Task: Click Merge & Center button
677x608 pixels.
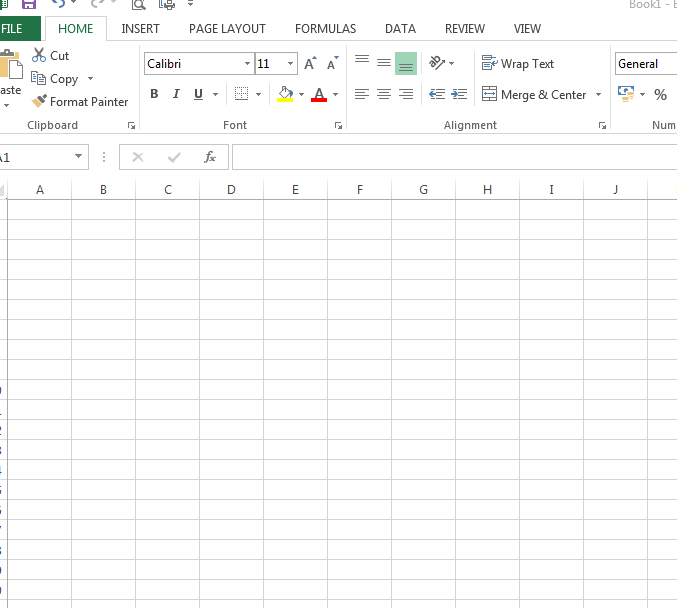Action: (x=534, y=94)
